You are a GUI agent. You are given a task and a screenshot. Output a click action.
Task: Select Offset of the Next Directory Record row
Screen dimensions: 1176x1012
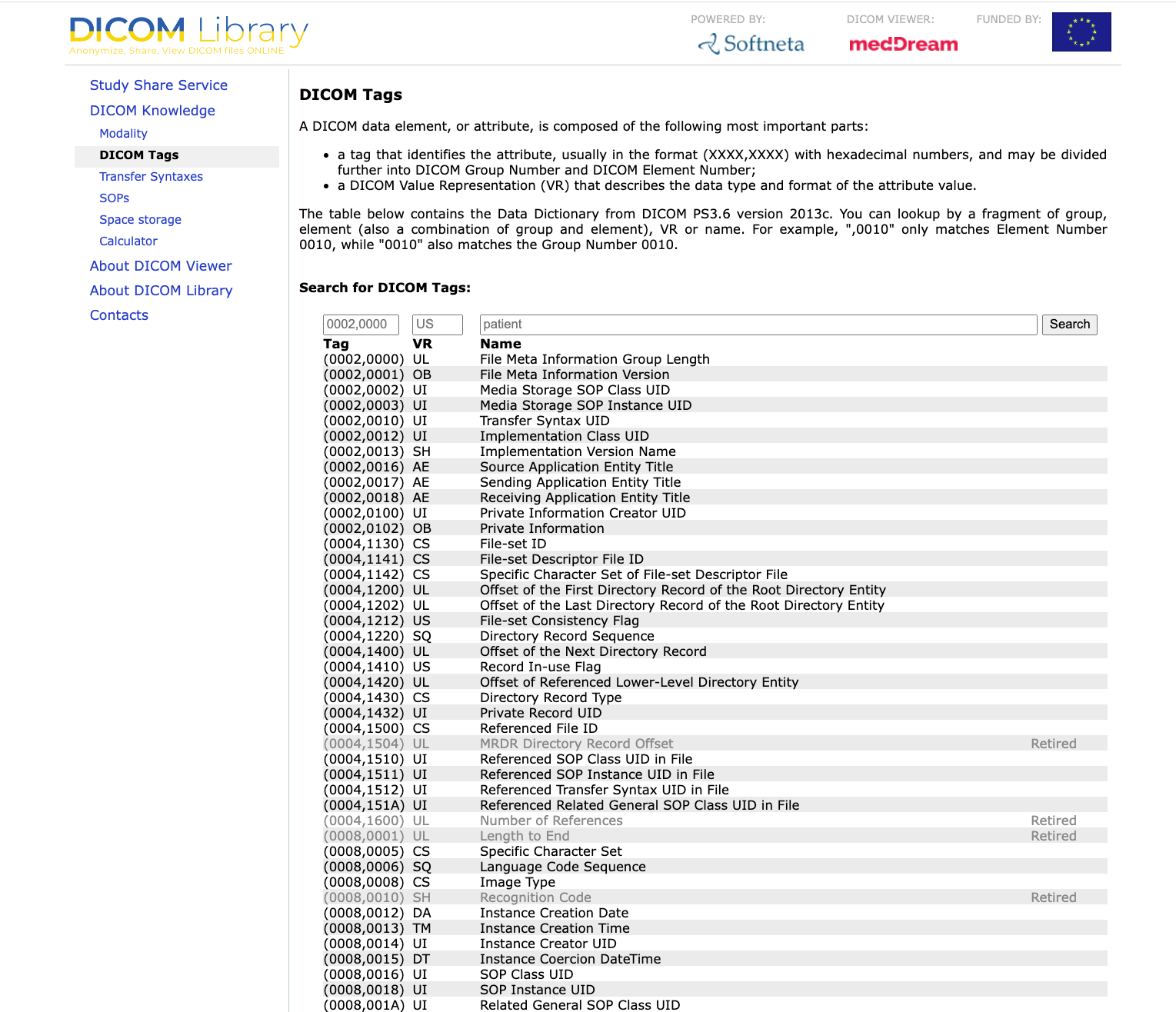tap(715, 651)
